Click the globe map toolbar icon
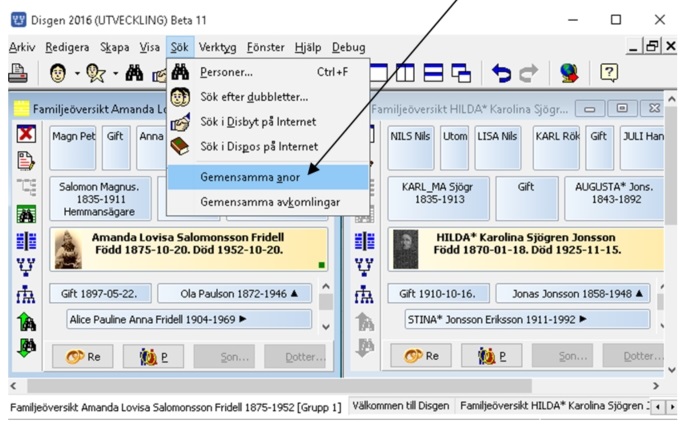Viewport: 691px width, 433px height. click(568, 73)
